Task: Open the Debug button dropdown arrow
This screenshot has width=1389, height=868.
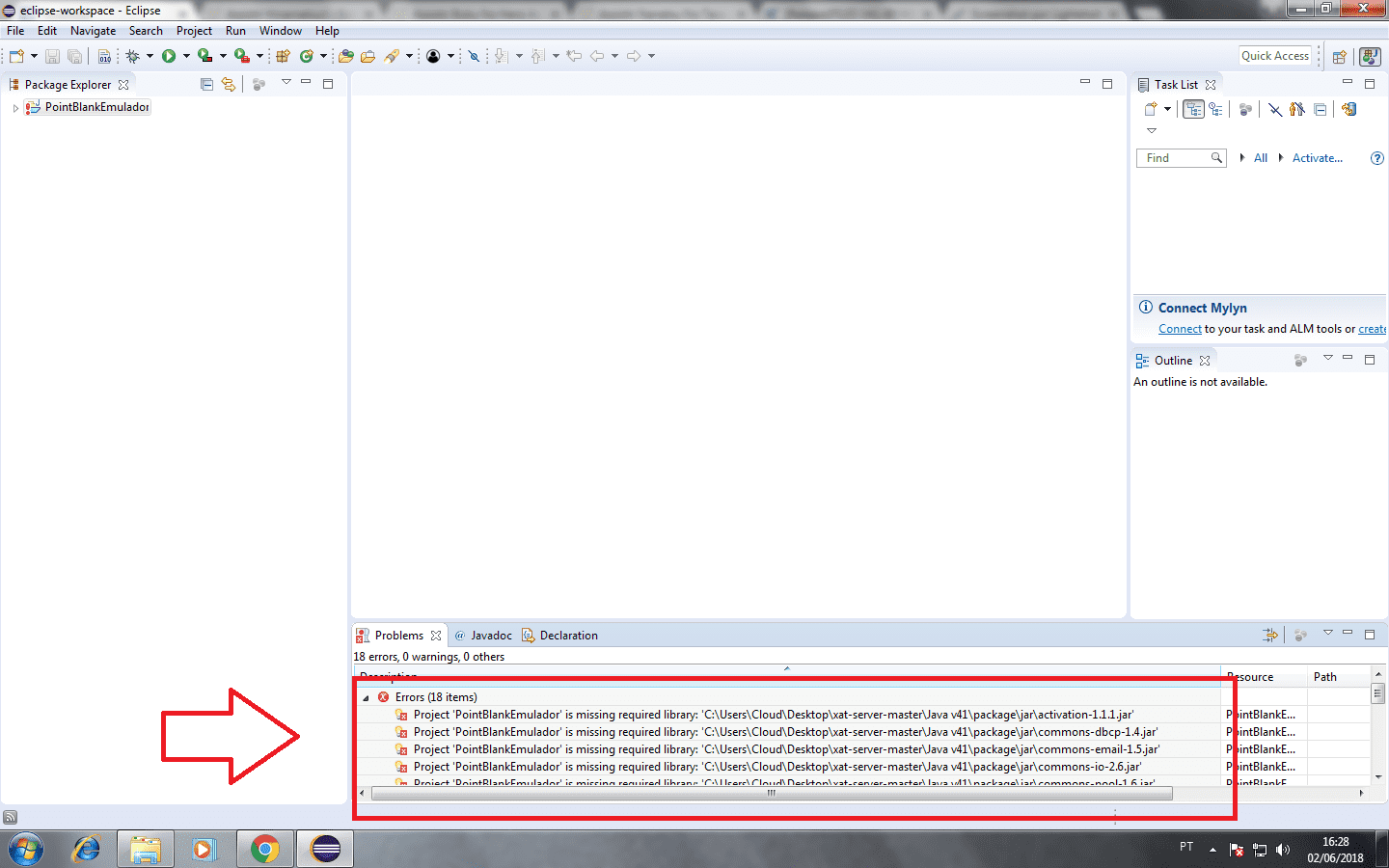Action: (x=150, y=56)
